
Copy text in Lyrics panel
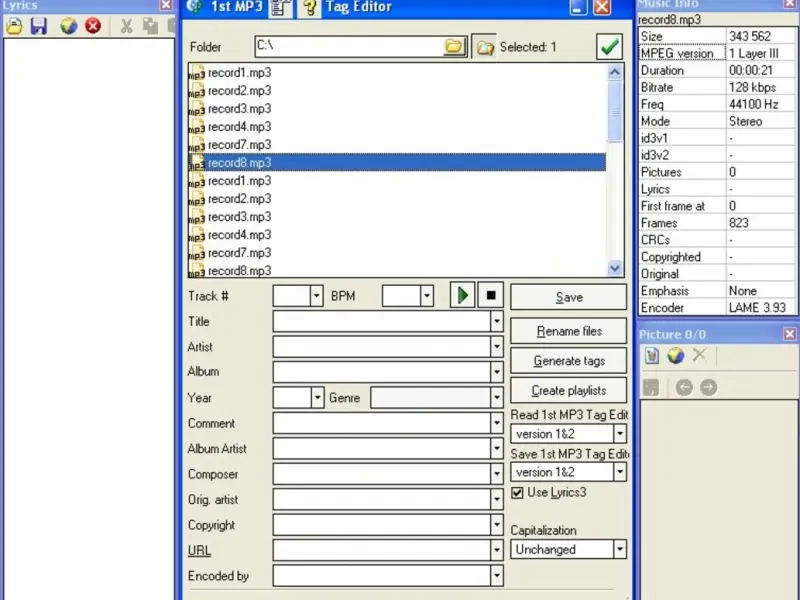pyautogui.click(x=150, y=26)
